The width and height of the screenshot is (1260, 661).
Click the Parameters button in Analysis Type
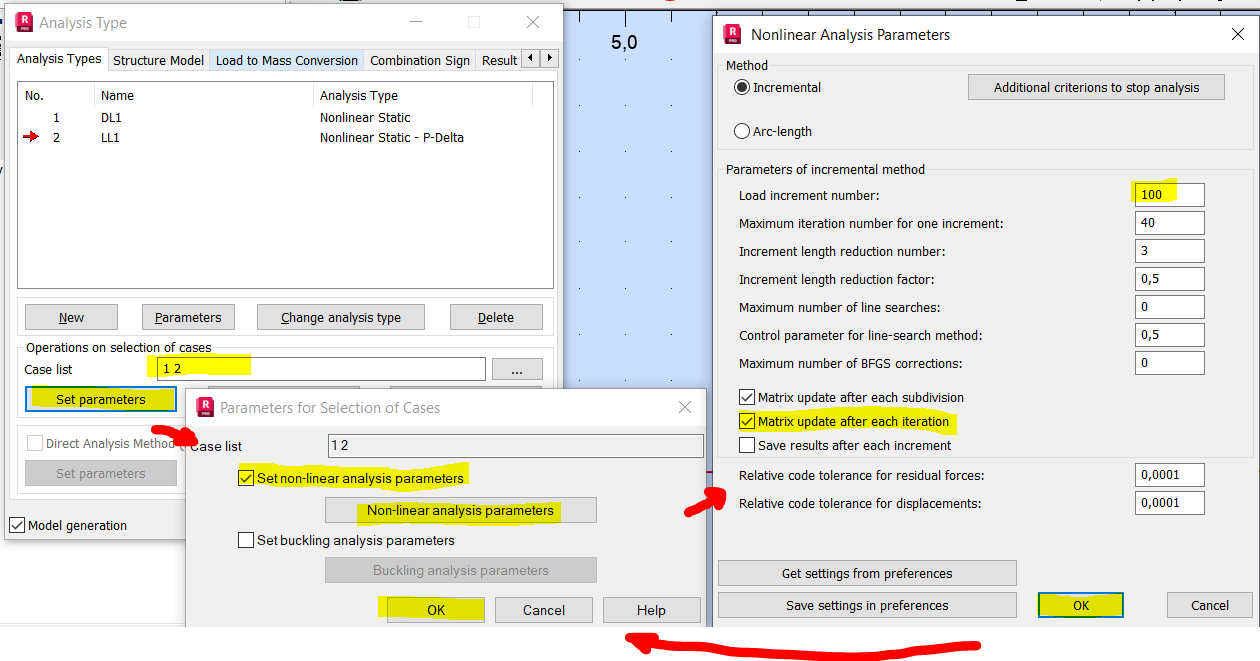tap(188, 317)
